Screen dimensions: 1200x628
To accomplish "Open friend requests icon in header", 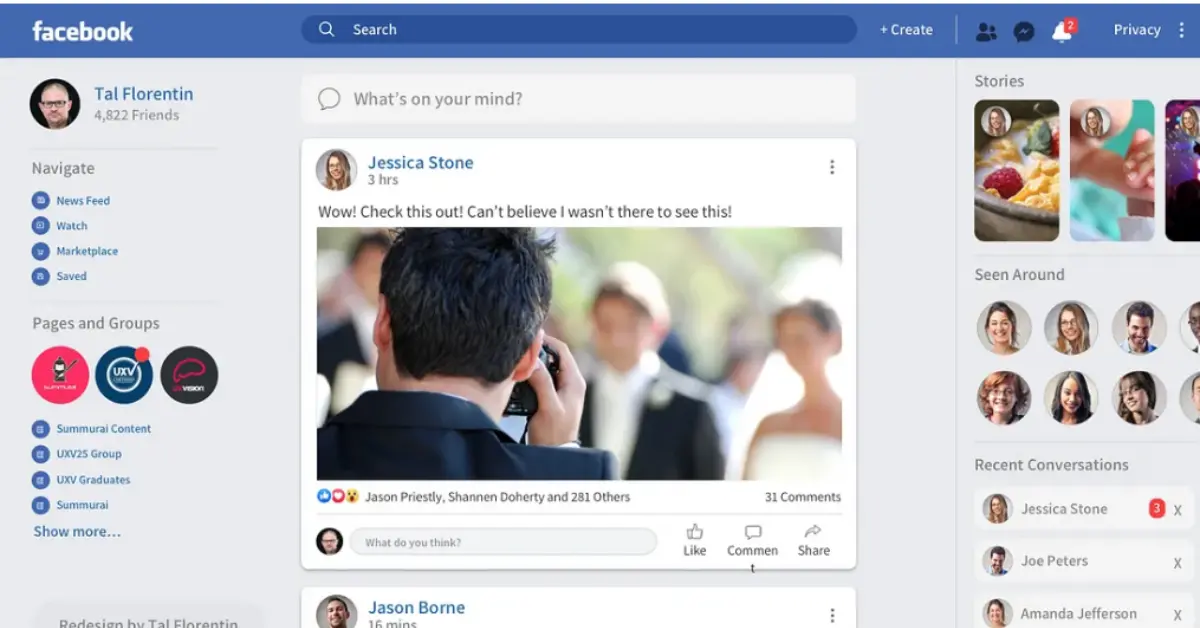I will 986,31.
